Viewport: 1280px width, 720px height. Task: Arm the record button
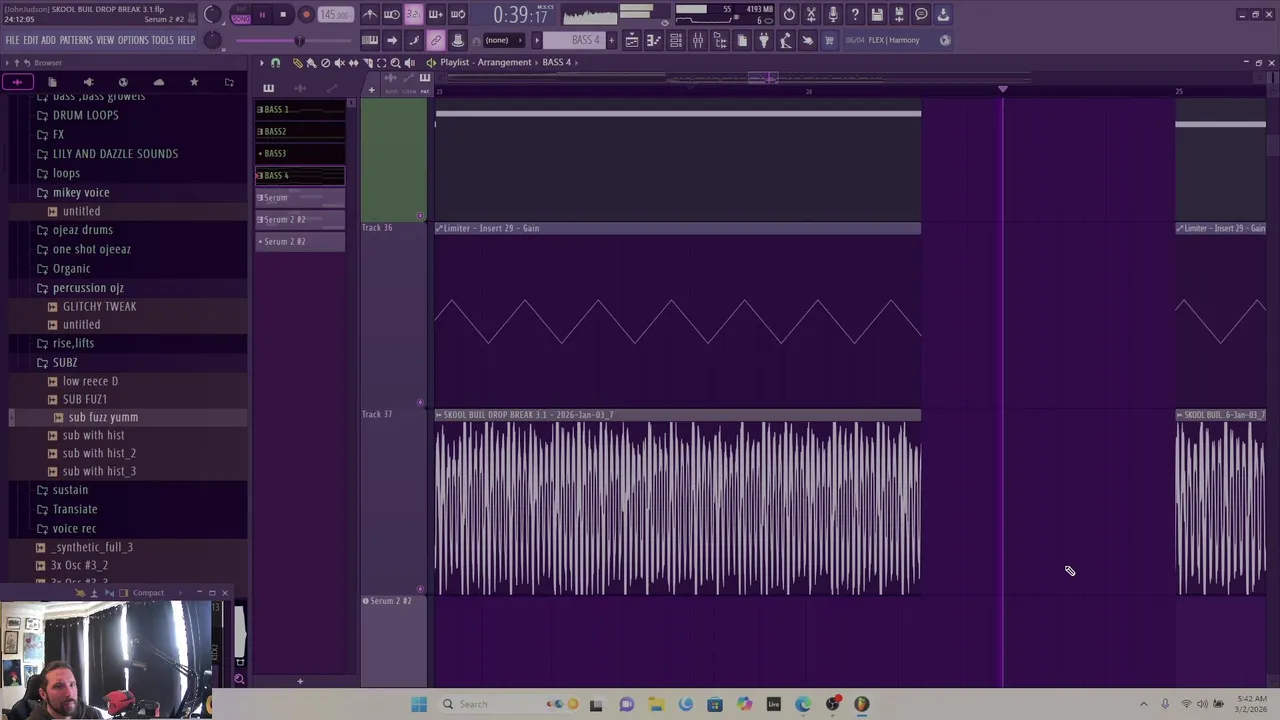click(306, 15)
